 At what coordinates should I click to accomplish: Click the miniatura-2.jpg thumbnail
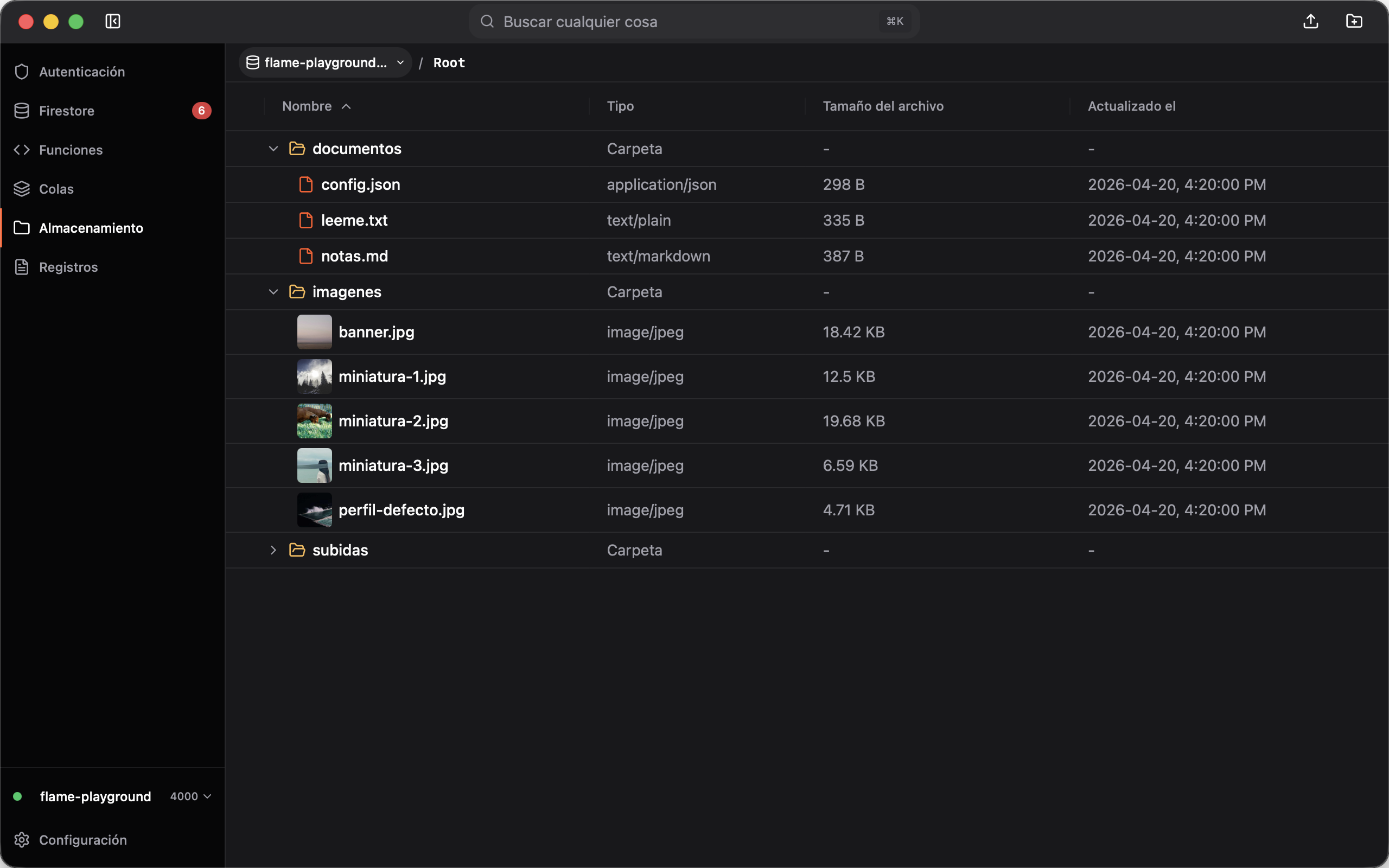point(315,421)
